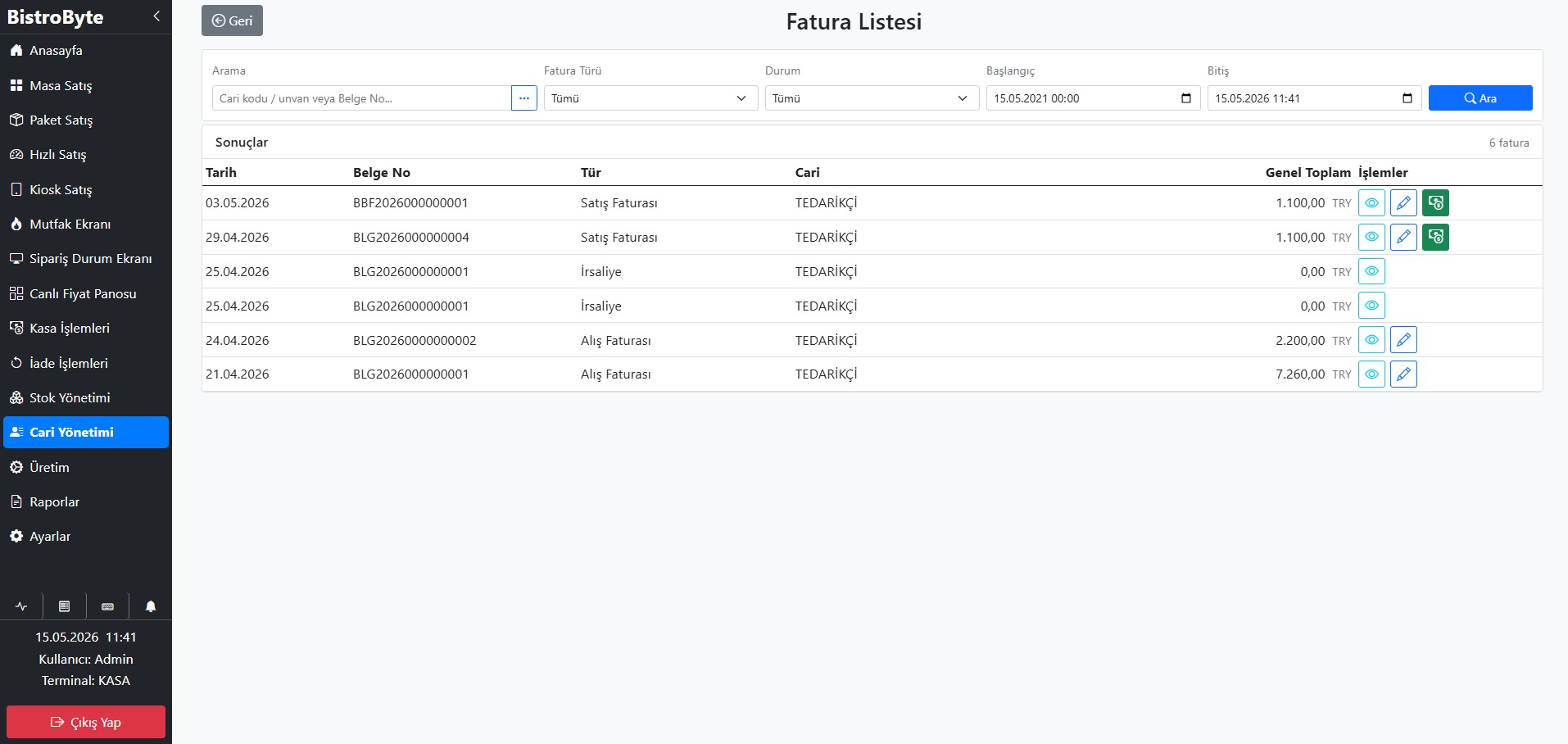Click the Belge No column header
1568x744 pixels.
(x=382, y=172)
